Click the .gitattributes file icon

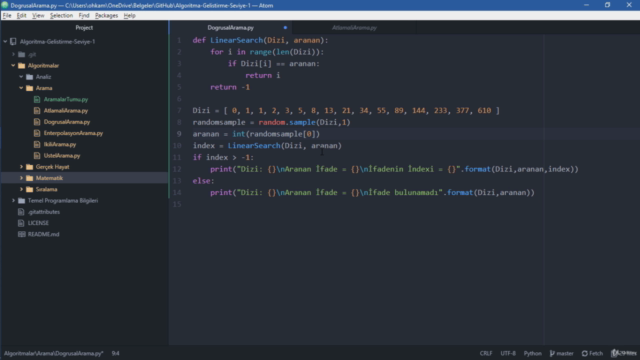tap(21, 212)
